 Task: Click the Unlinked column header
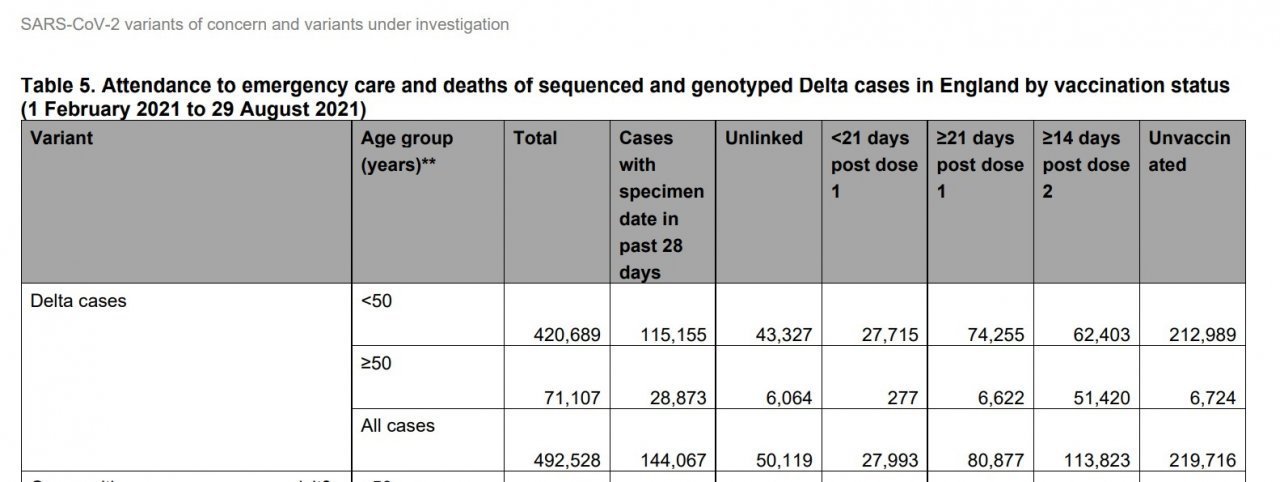tap(764, 138)
